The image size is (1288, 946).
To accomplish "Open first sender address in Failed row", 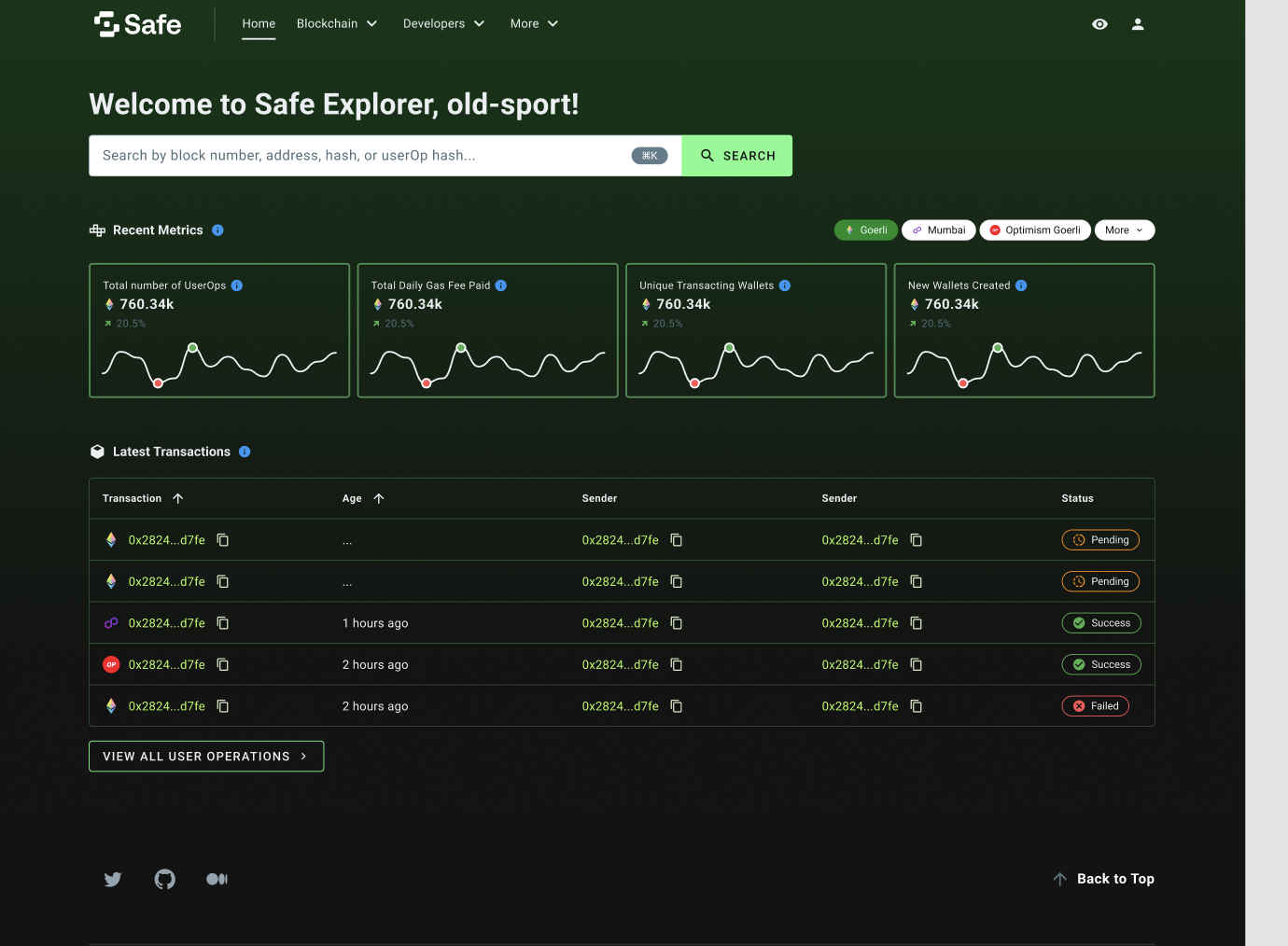I will click(621, 706).
